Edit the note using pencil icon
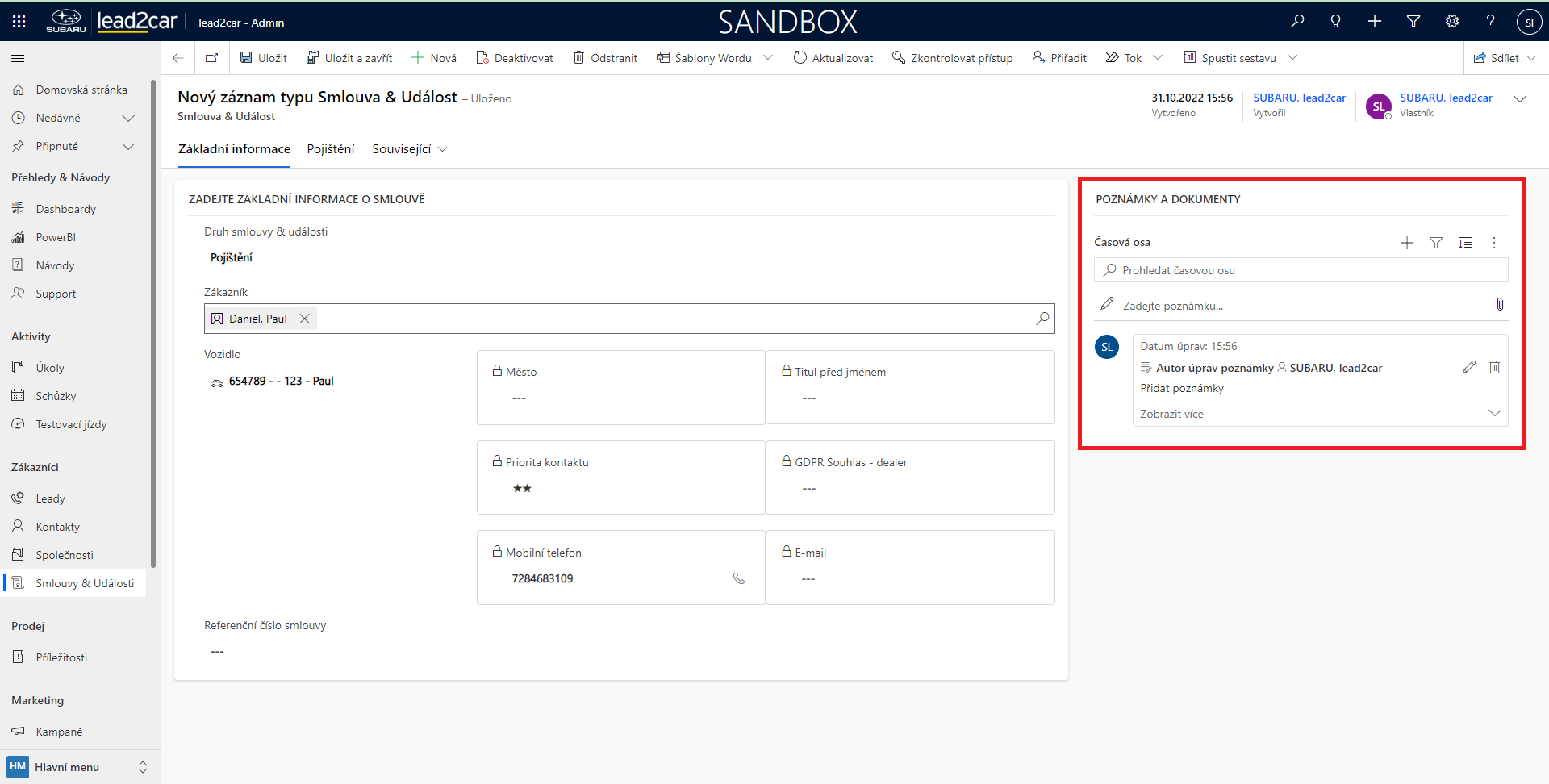1549x784 pixels. pyautogui.click(x=1468, y=367)
